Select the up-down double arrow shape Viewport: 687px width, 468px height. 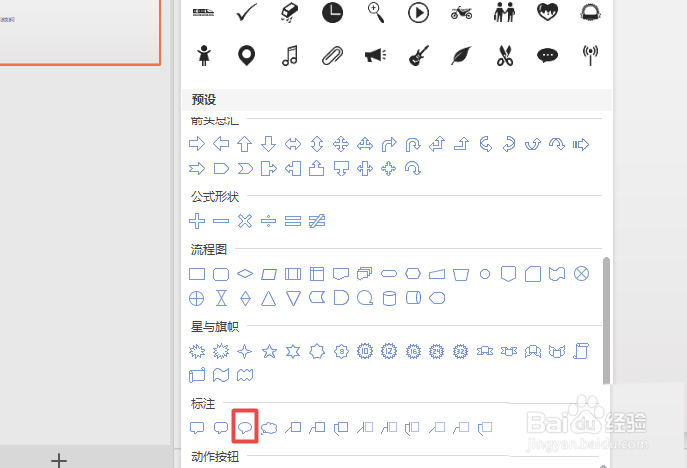[x=317, y=144]
